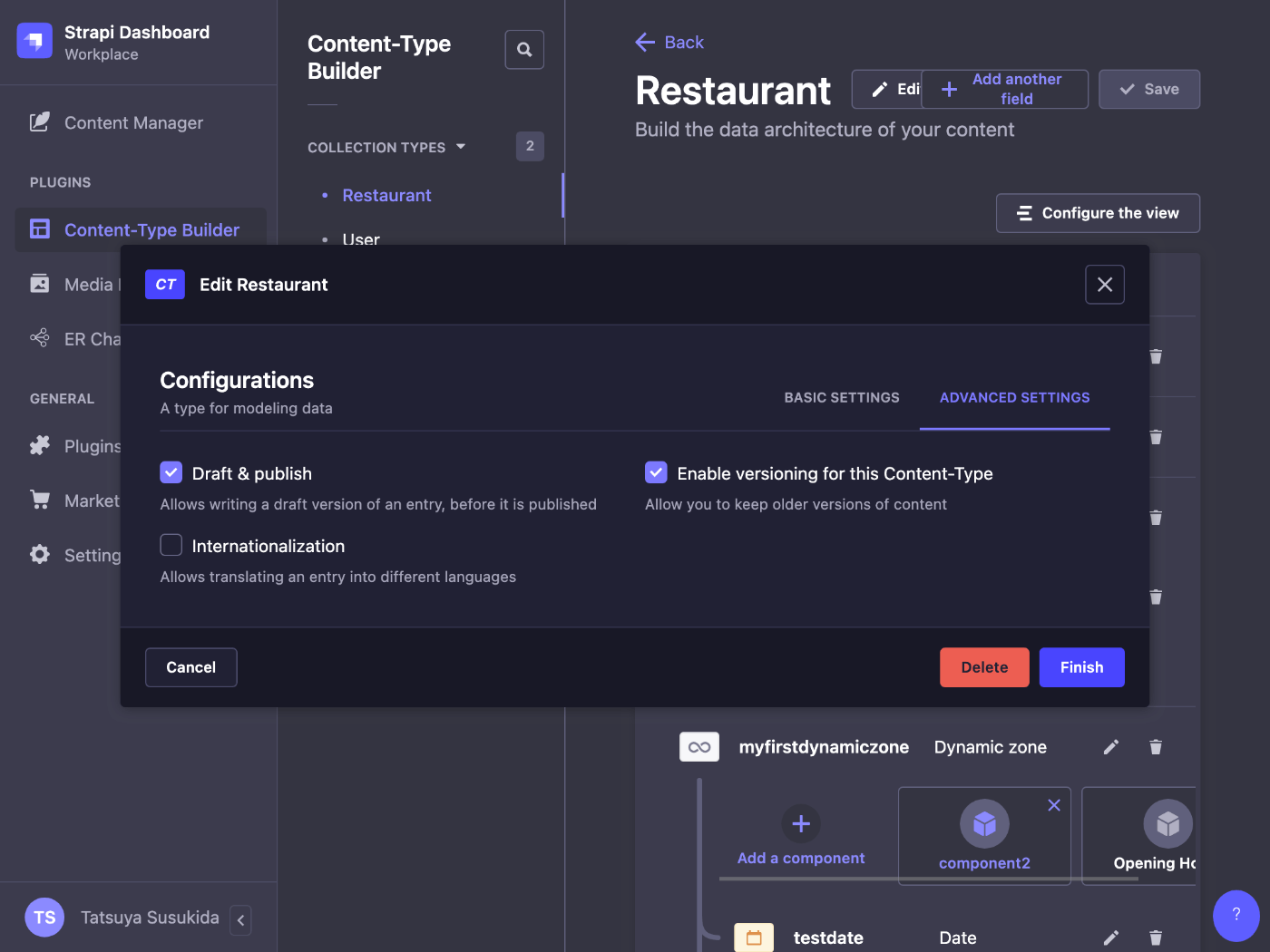Screen dimensions: 1270x952
Task: Collapse the sidebar with chevron
Action: point(240,919)
